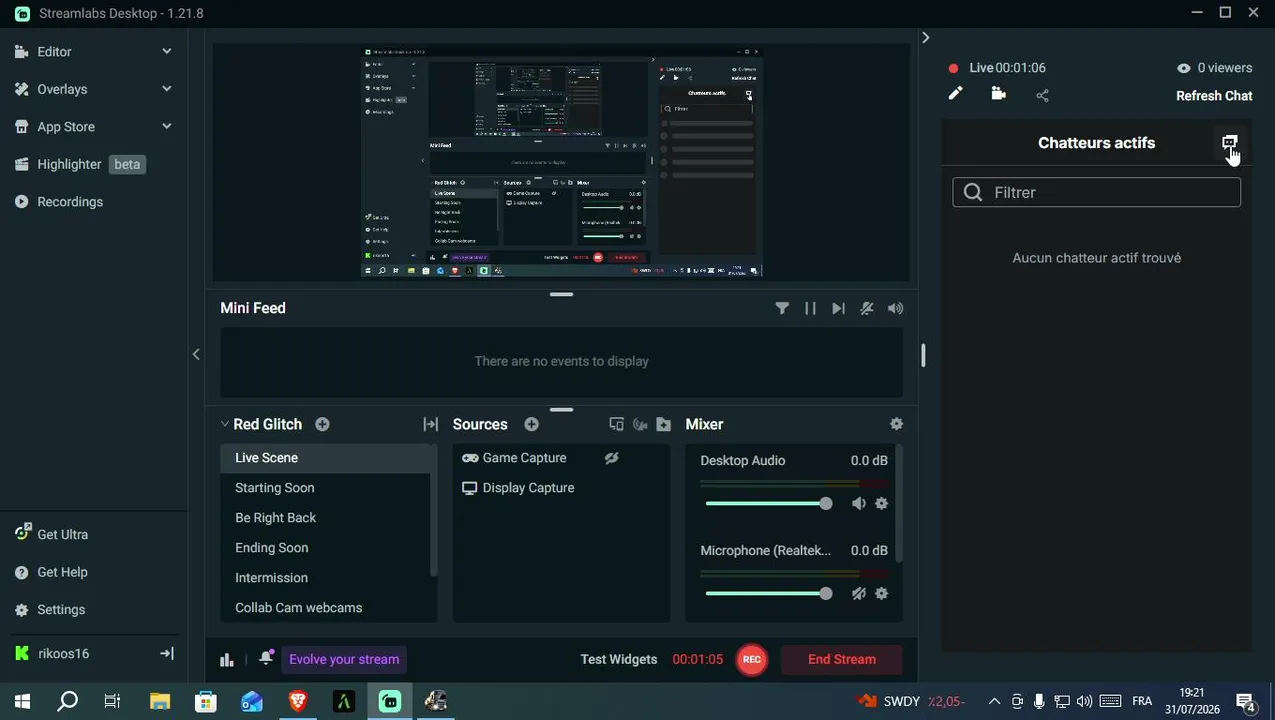Click the Mixer panel scrollbar
Screen dimensions: 1275x720
point(899,503)
